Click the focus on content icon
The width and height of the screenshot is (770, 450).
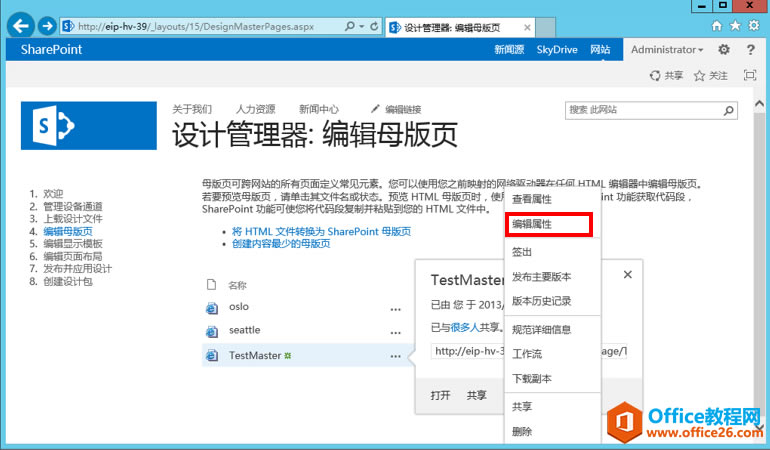[750, 75]
